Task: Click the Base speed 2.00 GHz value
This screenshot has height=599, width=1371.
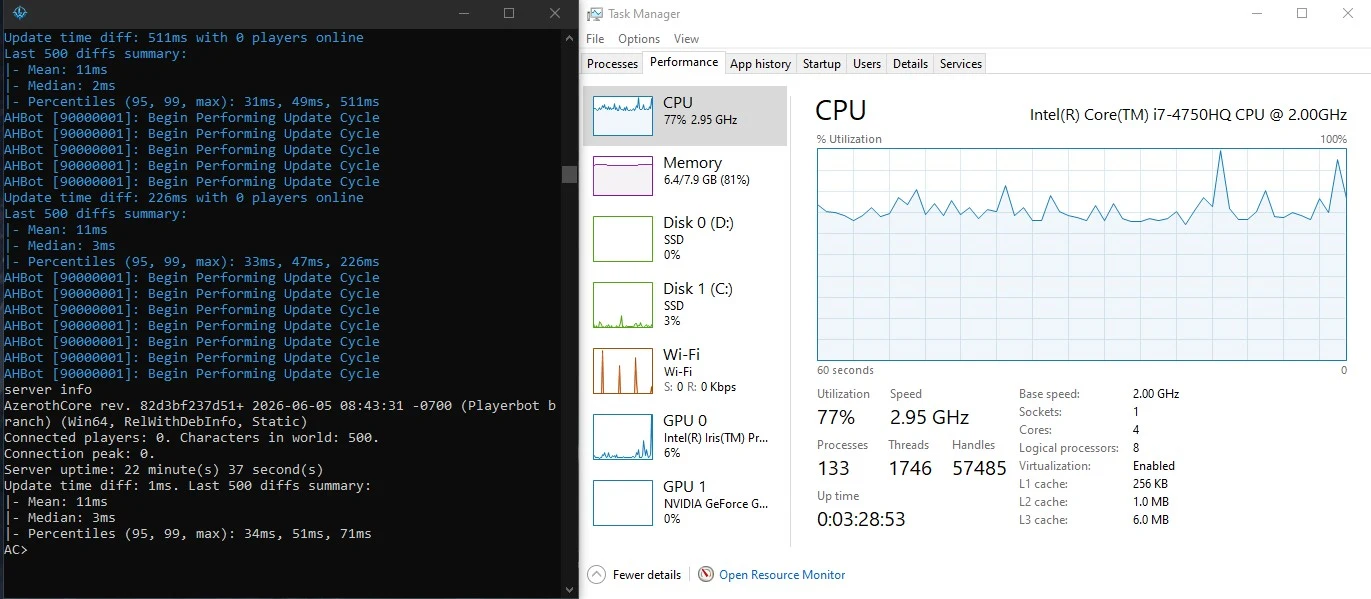Action: (1156, 394)
